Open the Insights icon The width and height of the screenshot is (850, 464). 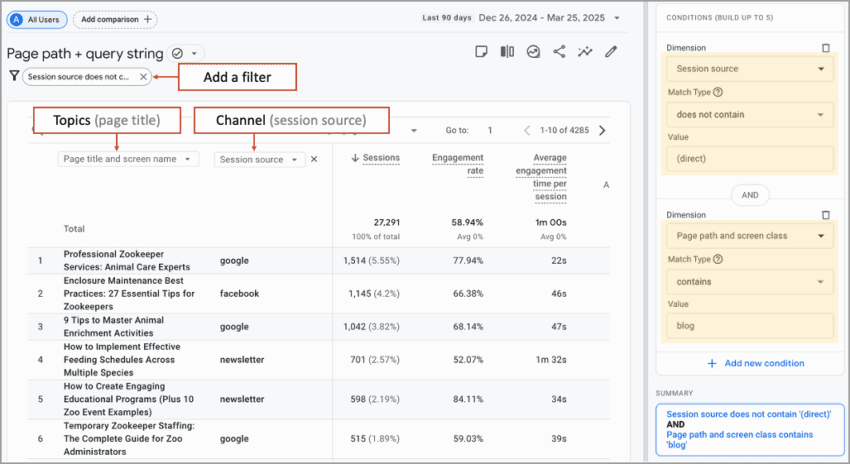pyautogui.click(x=533, y=51)
